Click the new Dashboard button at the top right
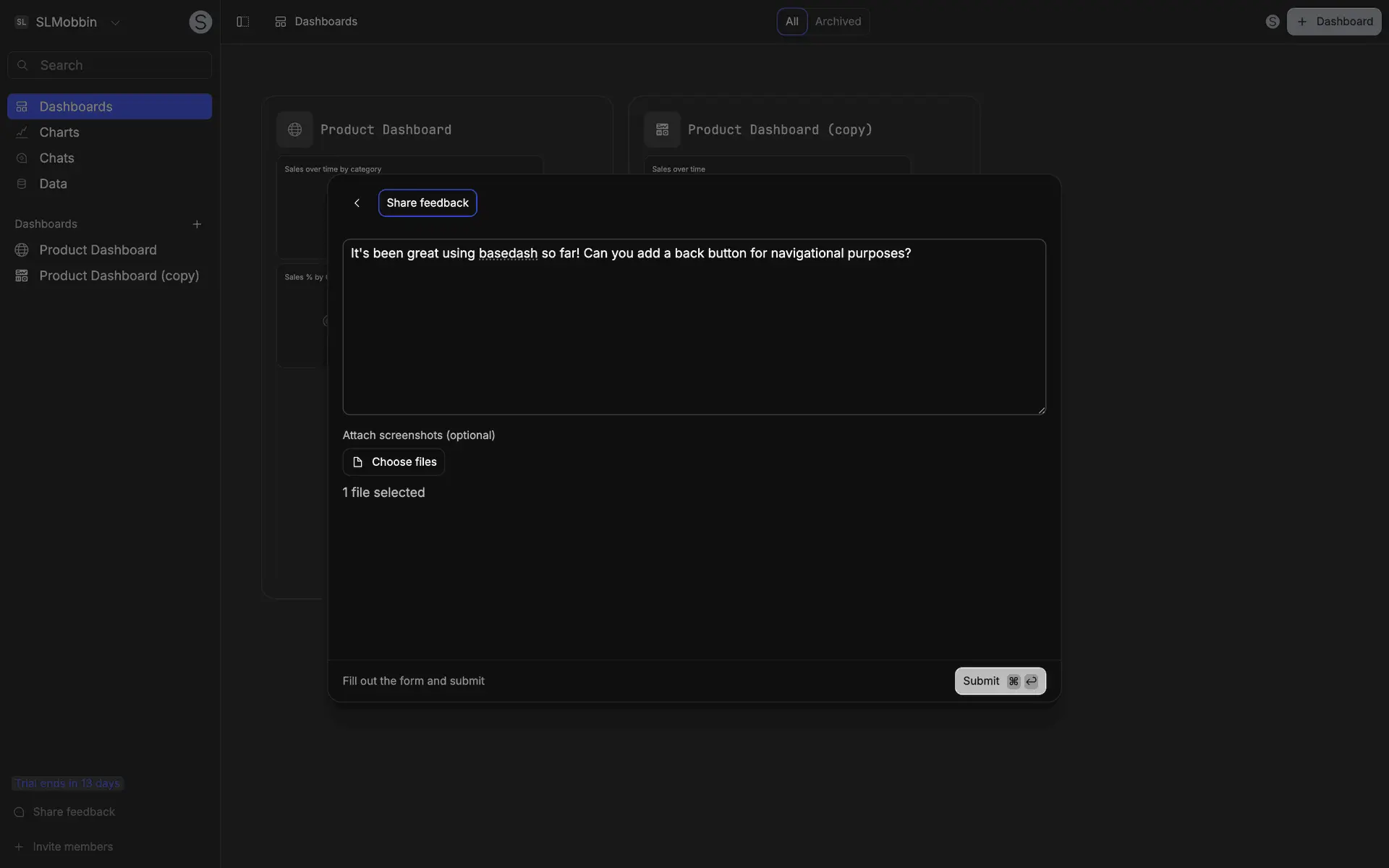The width and height of the screenshot is (1389, 868). click(x=1334, y=22)
